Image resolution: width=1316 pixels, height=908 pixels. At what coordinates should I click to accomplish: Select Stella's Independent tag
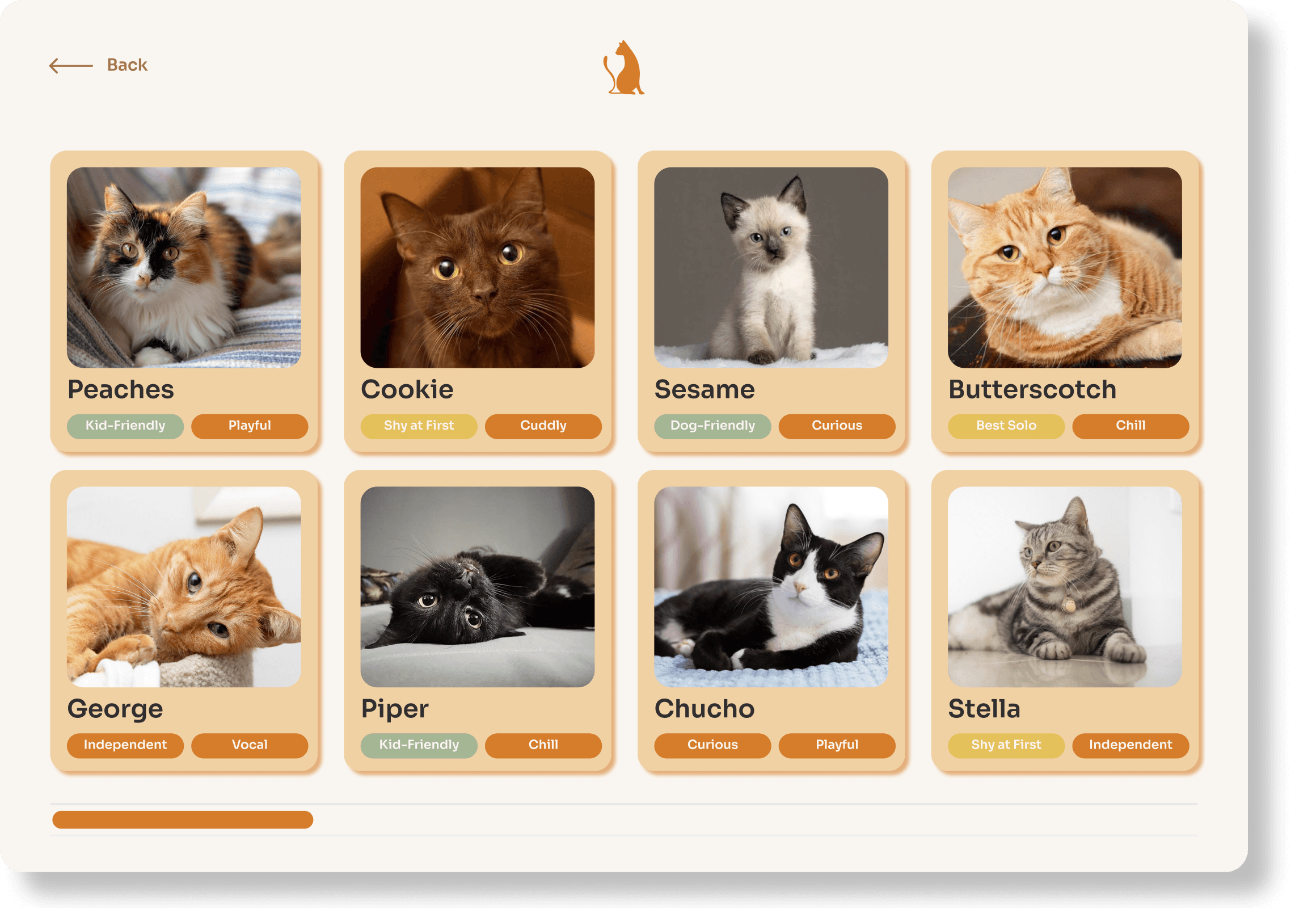tap(1131, 745)
